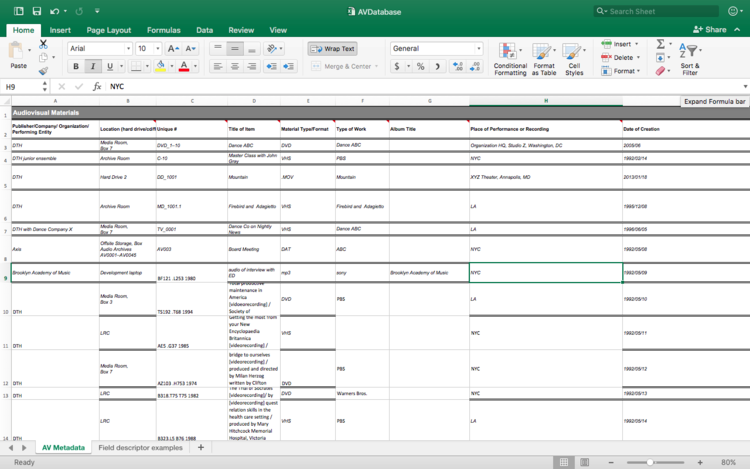Click the Cut scissors icon

[44, 44]
